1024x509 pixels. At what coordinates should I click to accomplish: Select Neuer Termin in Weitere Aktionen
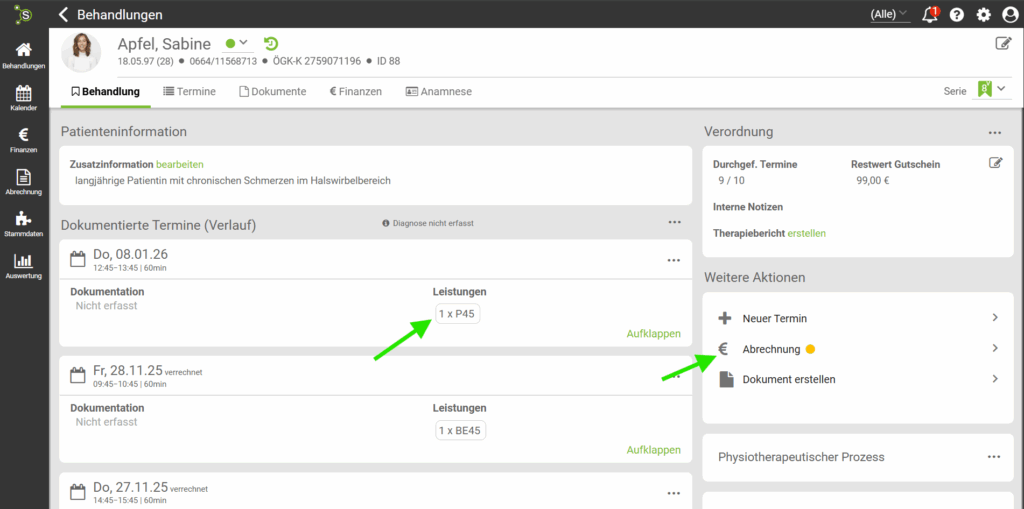click(x=774, y=318)
